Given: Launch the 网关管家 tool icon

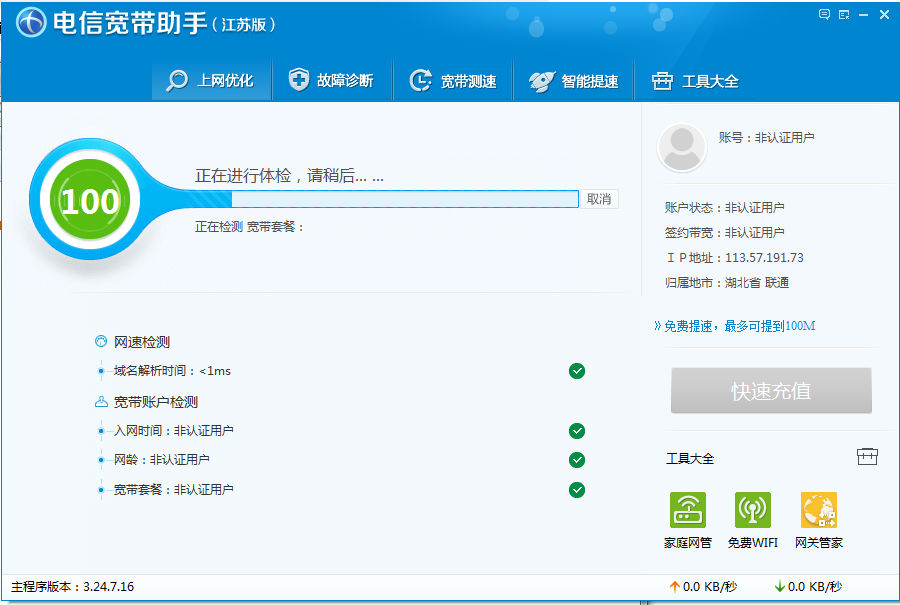Looking at the screenshot, I should click(x=819, y=510).
